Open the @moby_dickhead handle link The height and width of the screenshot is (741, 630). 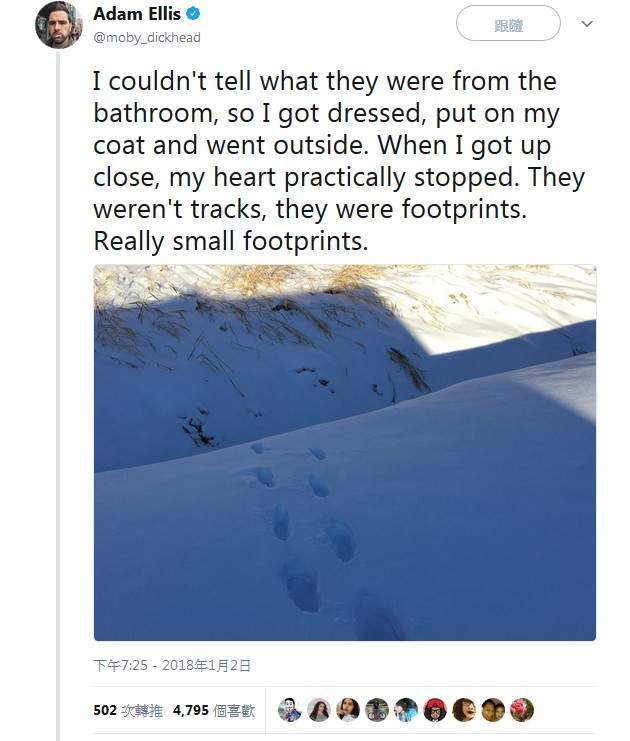[x=147, y=37]
